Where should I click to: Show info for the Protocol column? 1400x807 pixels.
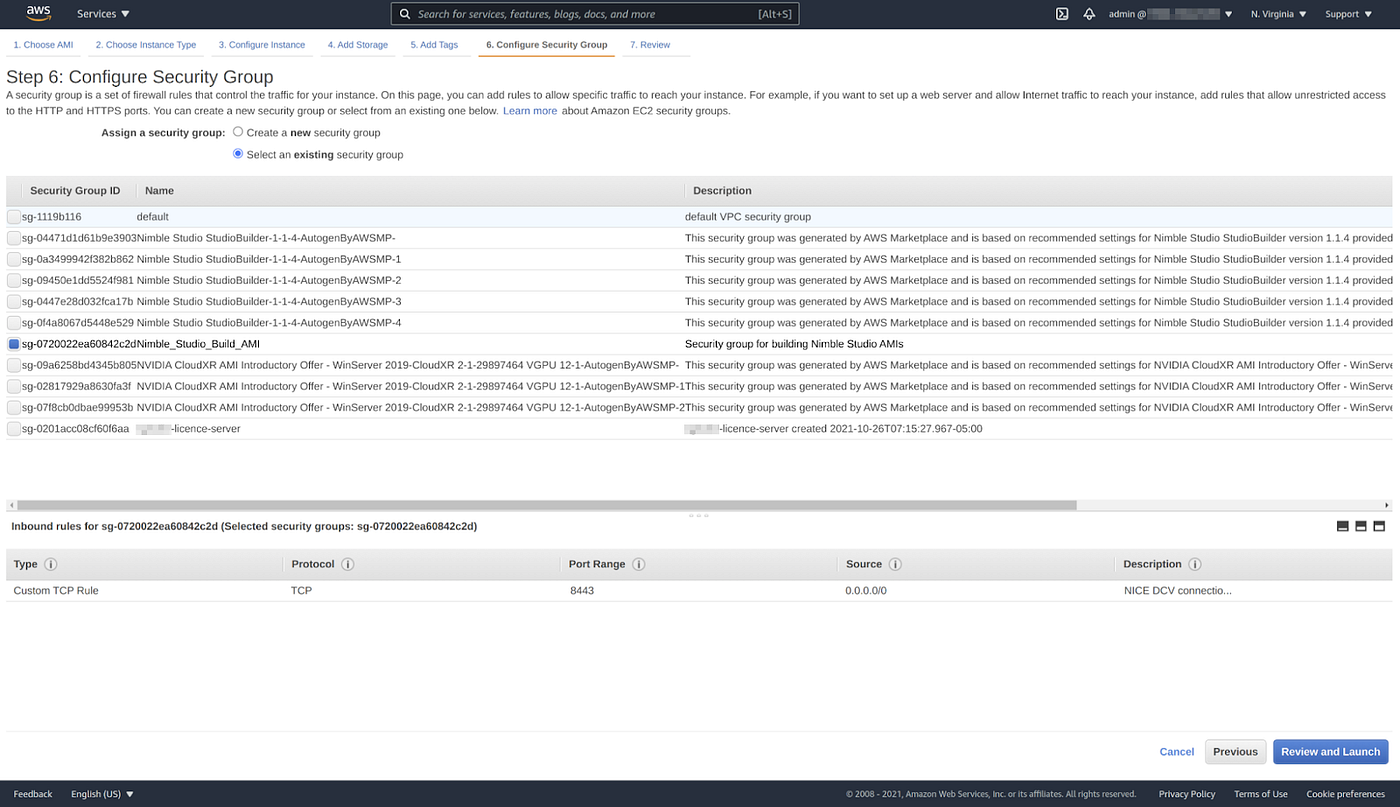coord(347,564)
